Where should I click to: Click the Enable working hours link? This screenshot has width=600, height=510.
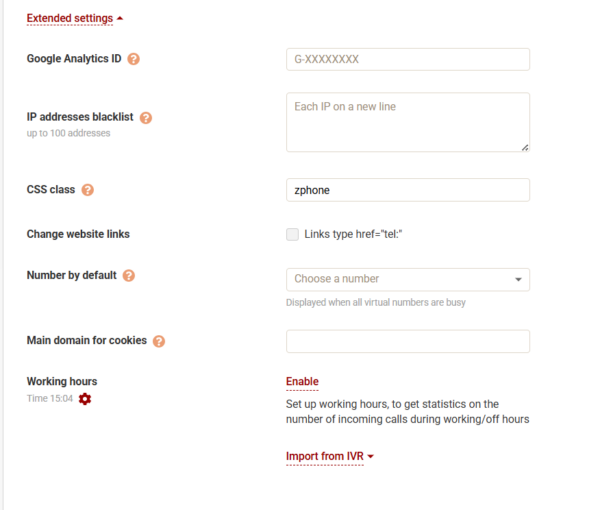pyautogui.click(x=302, y=382)
